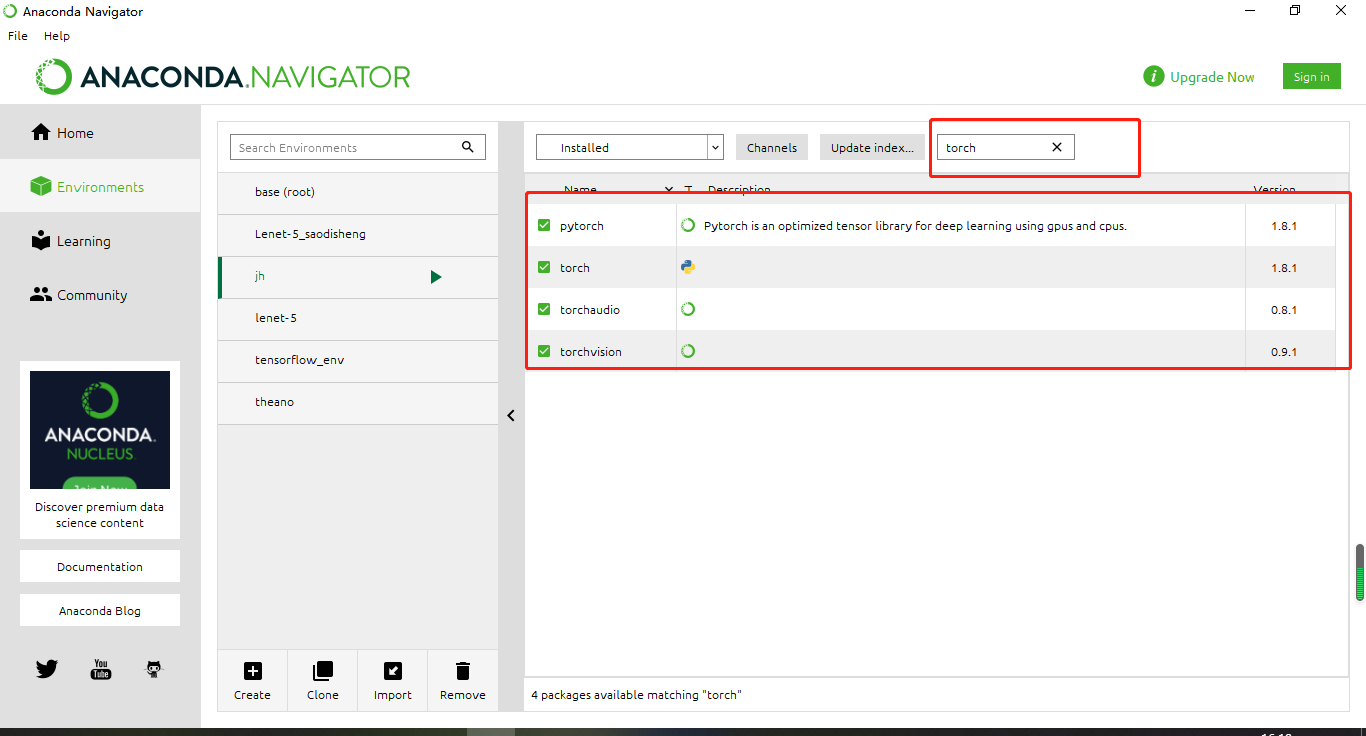Toggle the pytorch package checkbox

click(x=544, y=226)
